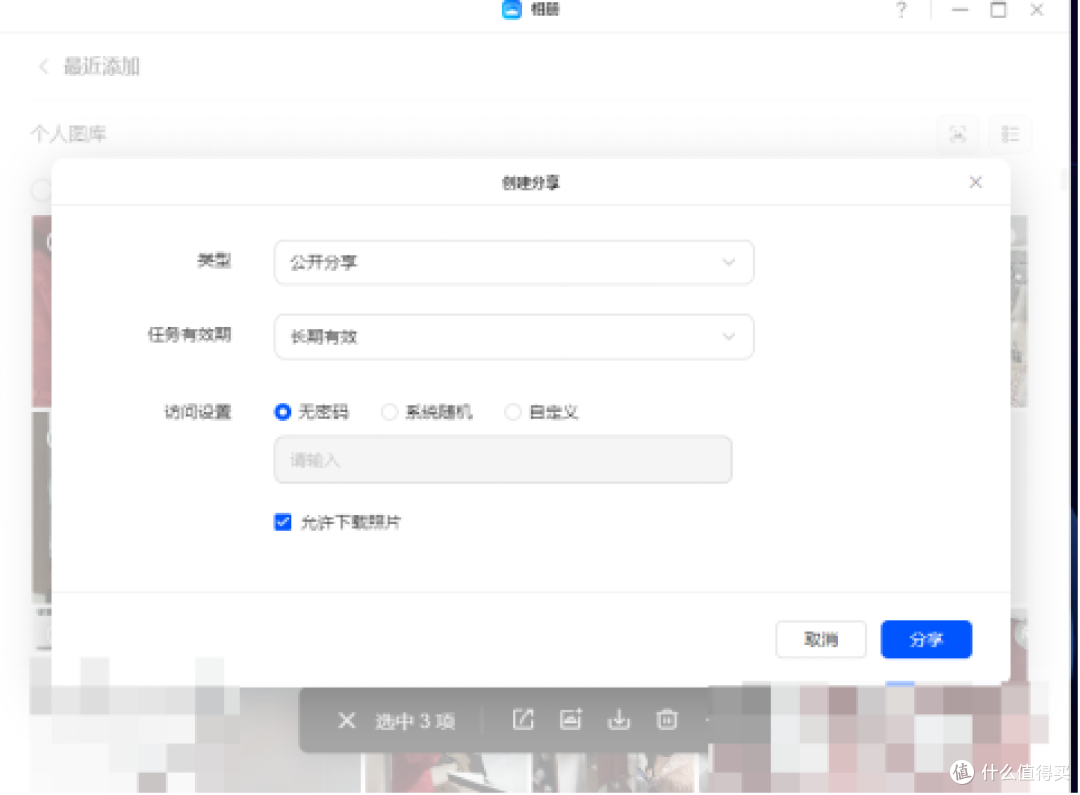The height and width of the screenshot is (795, 1080).
Task: Open the 任务有效期 dropdown showing 长期有效
Action: point(514,337)
